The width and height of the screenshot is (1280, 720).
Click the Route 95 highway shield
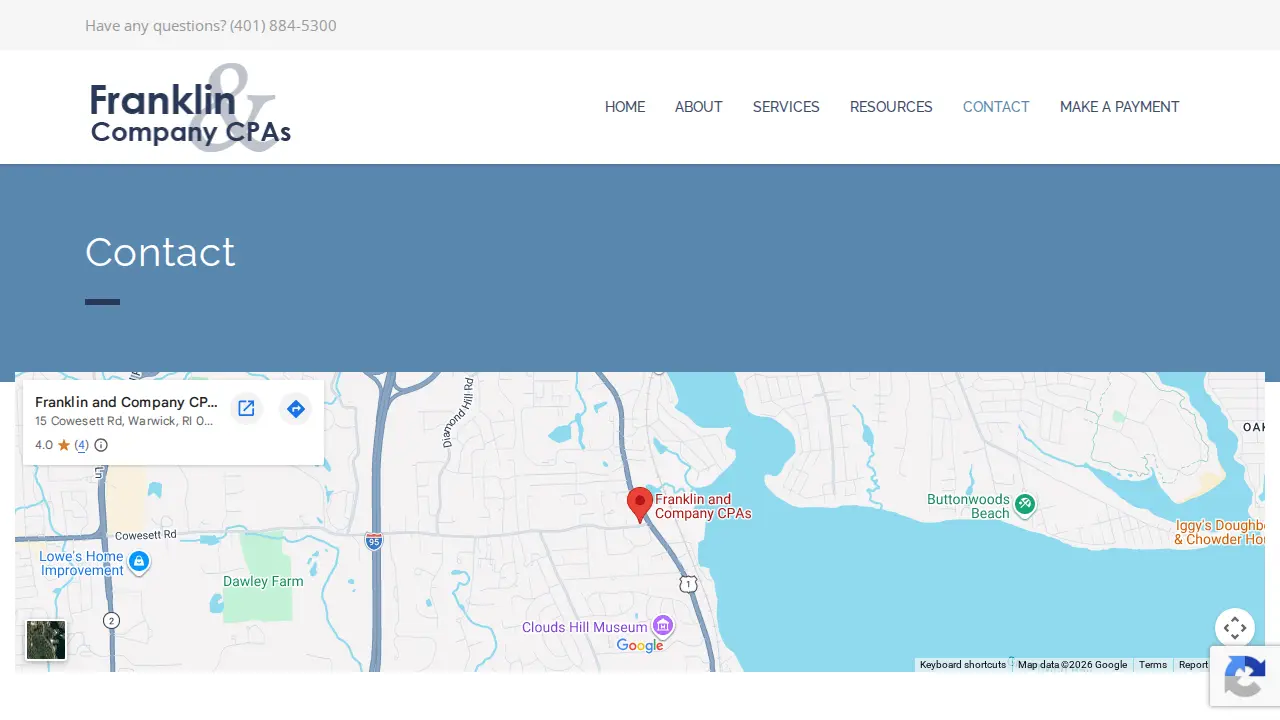[x=373, y=541]
